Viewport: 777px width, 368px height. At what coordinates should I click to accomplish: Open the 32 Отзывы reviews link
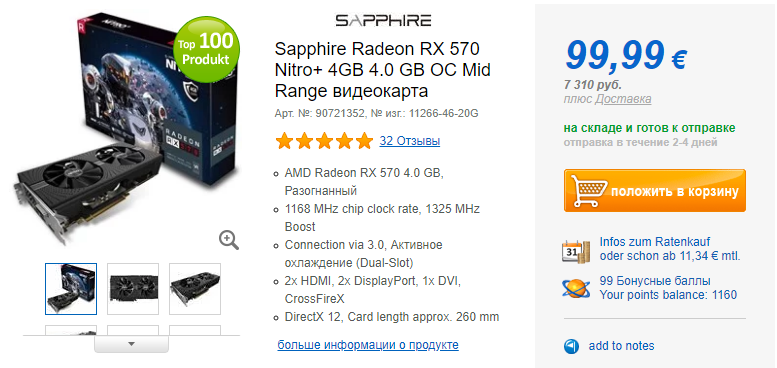point(410,141)
